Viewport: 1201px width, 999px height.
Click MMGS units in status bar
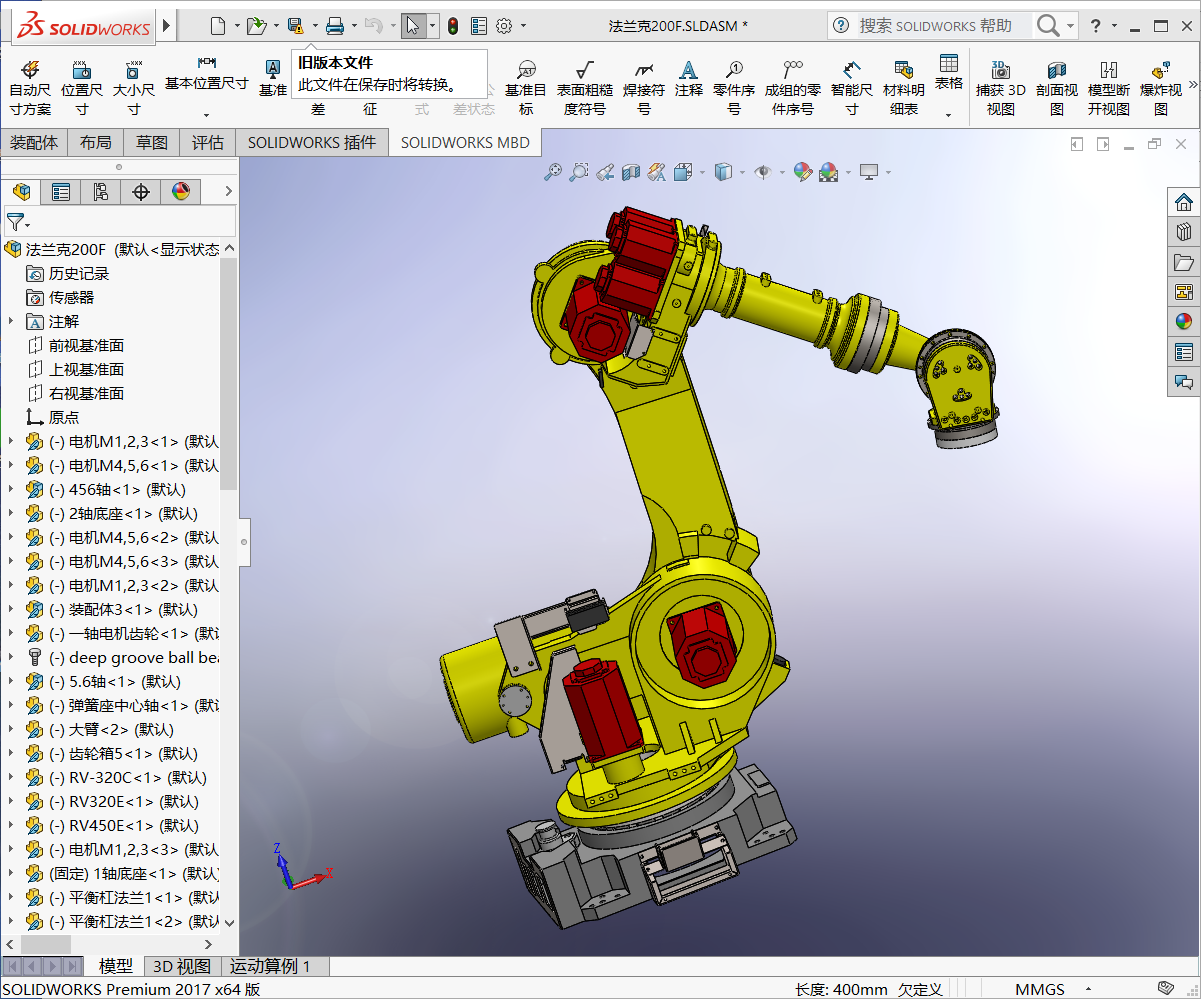(x=1040, y=989)
